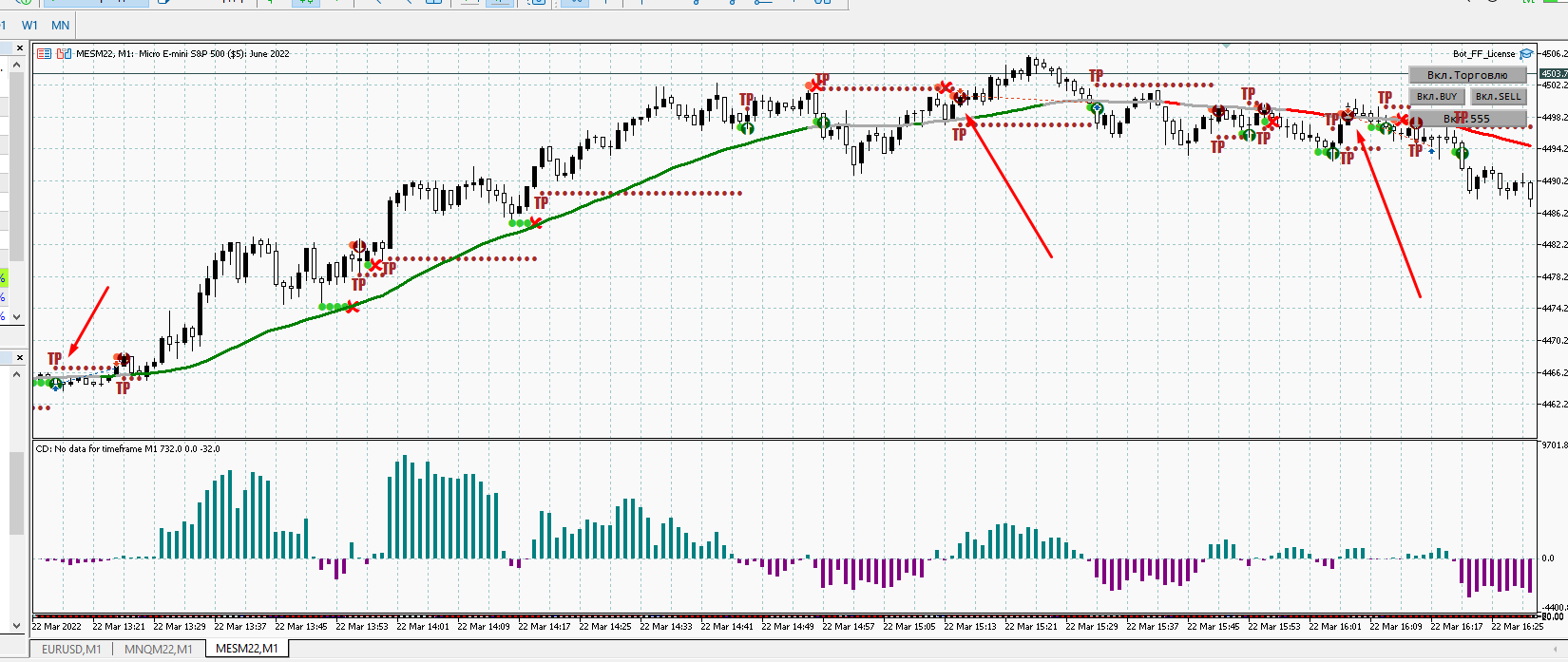1568x662 pixels.
Task: Switch to the EURUSD,M1 chart tab
Action: 71,650
